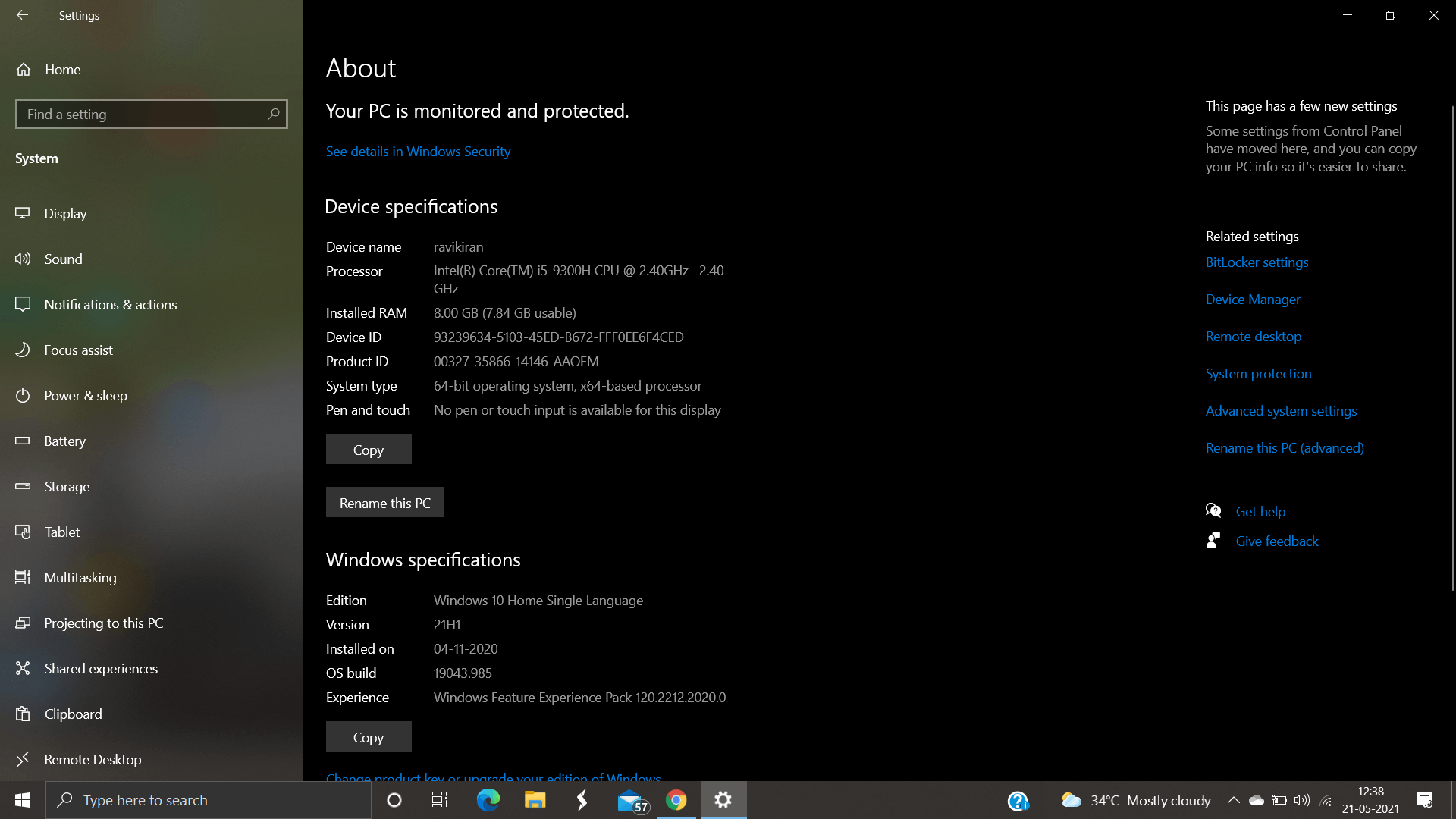Open Power & sleep settings

152,395
